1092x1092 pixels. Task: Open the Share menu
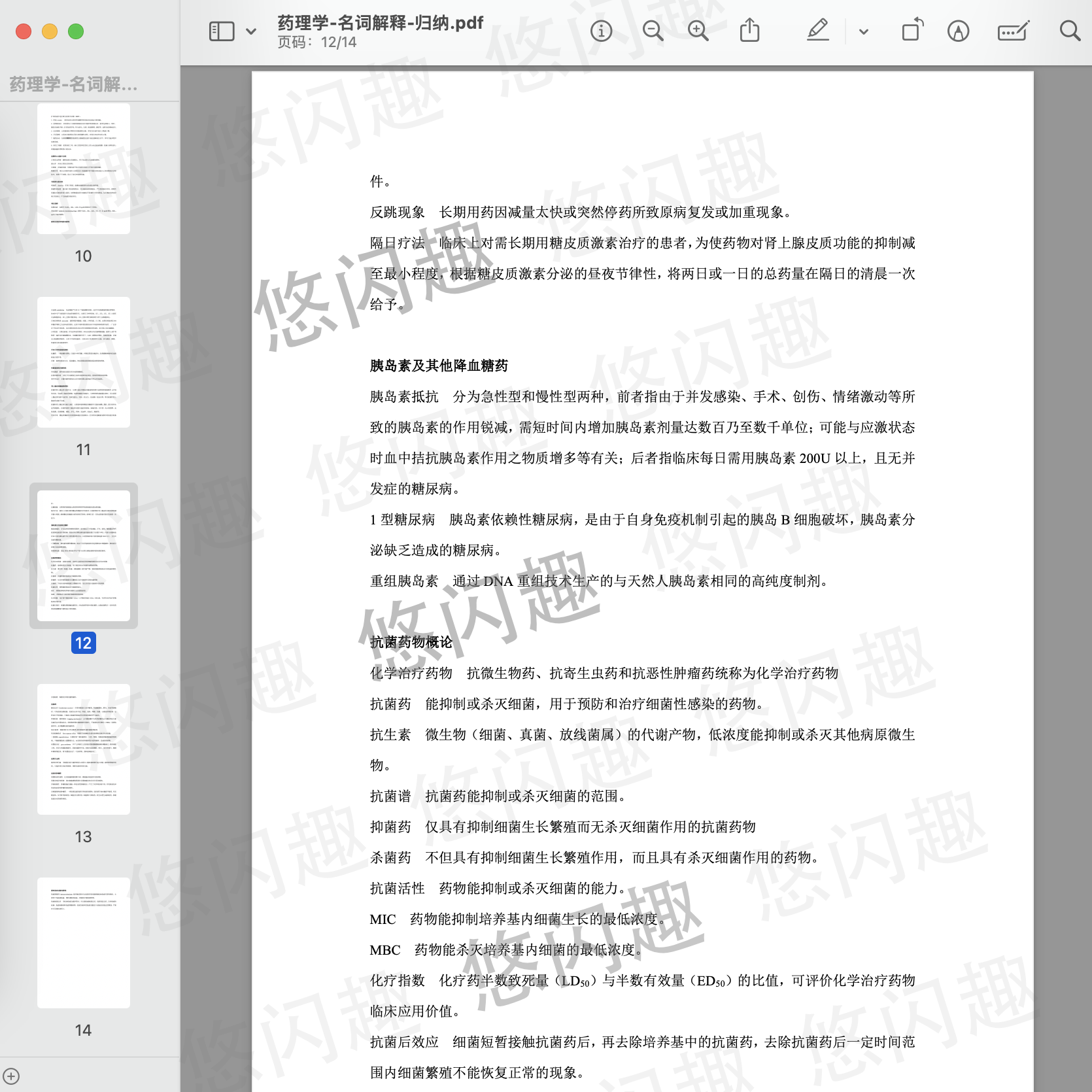tap(749, 31)
